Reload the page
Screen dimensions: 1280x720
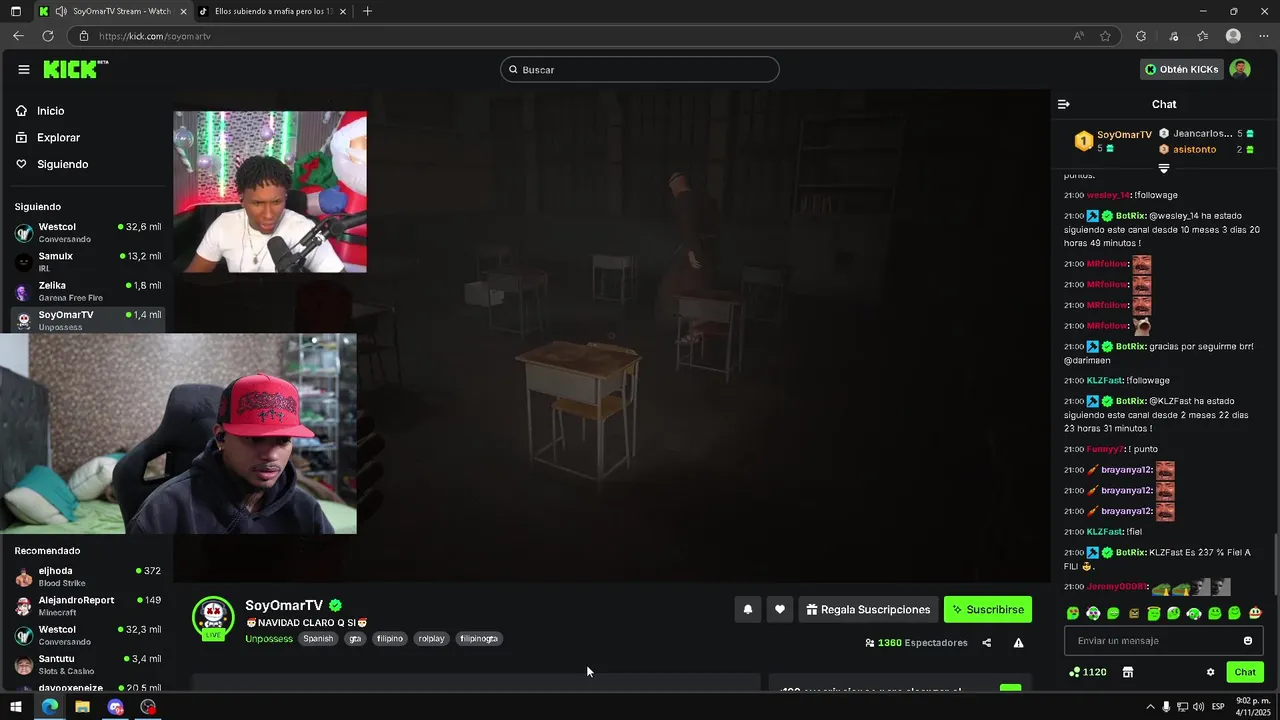tap(47, 36)
